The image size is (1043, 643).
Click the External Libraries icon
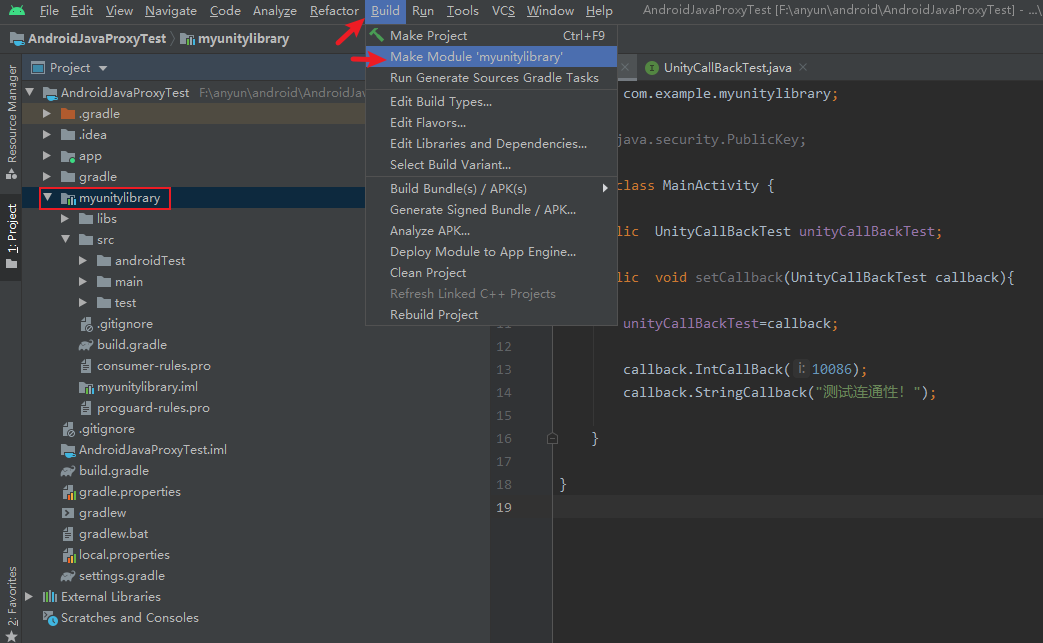[50, 596]
